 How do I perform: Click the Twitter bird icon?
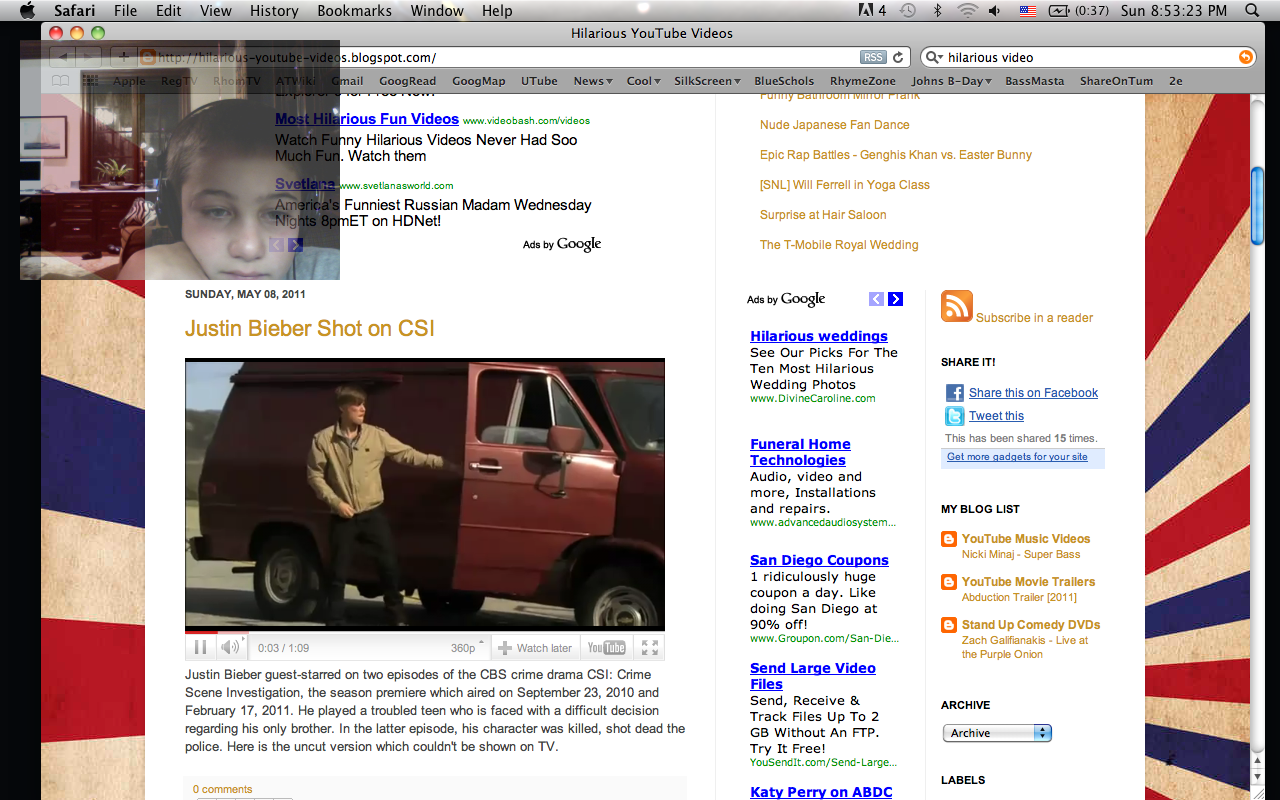954,416
